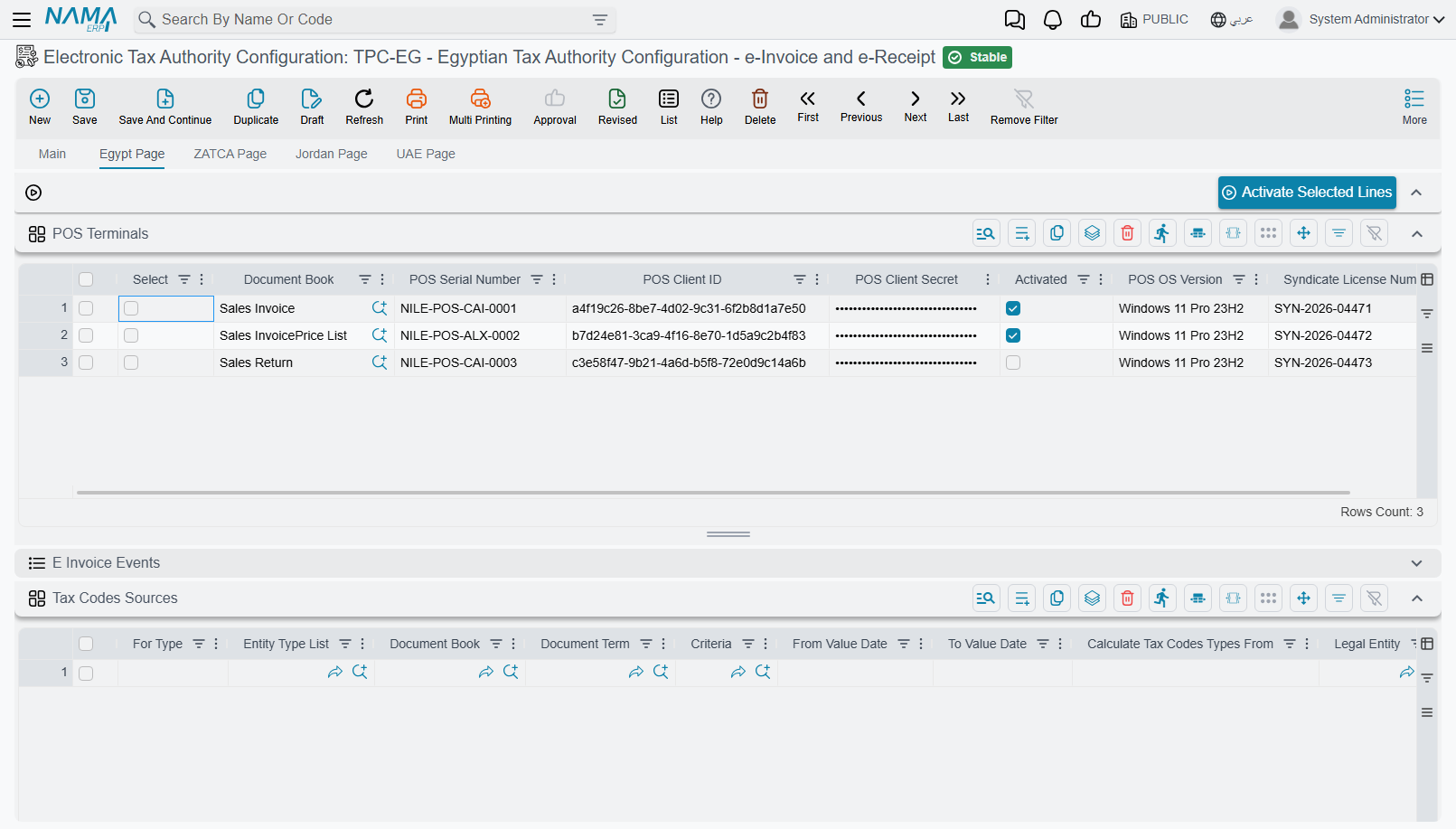The width and height of the screenshot is (1456, 829).
Task: Open the notifications bell
Action: pyautogui.click(x=1053, y=19)
